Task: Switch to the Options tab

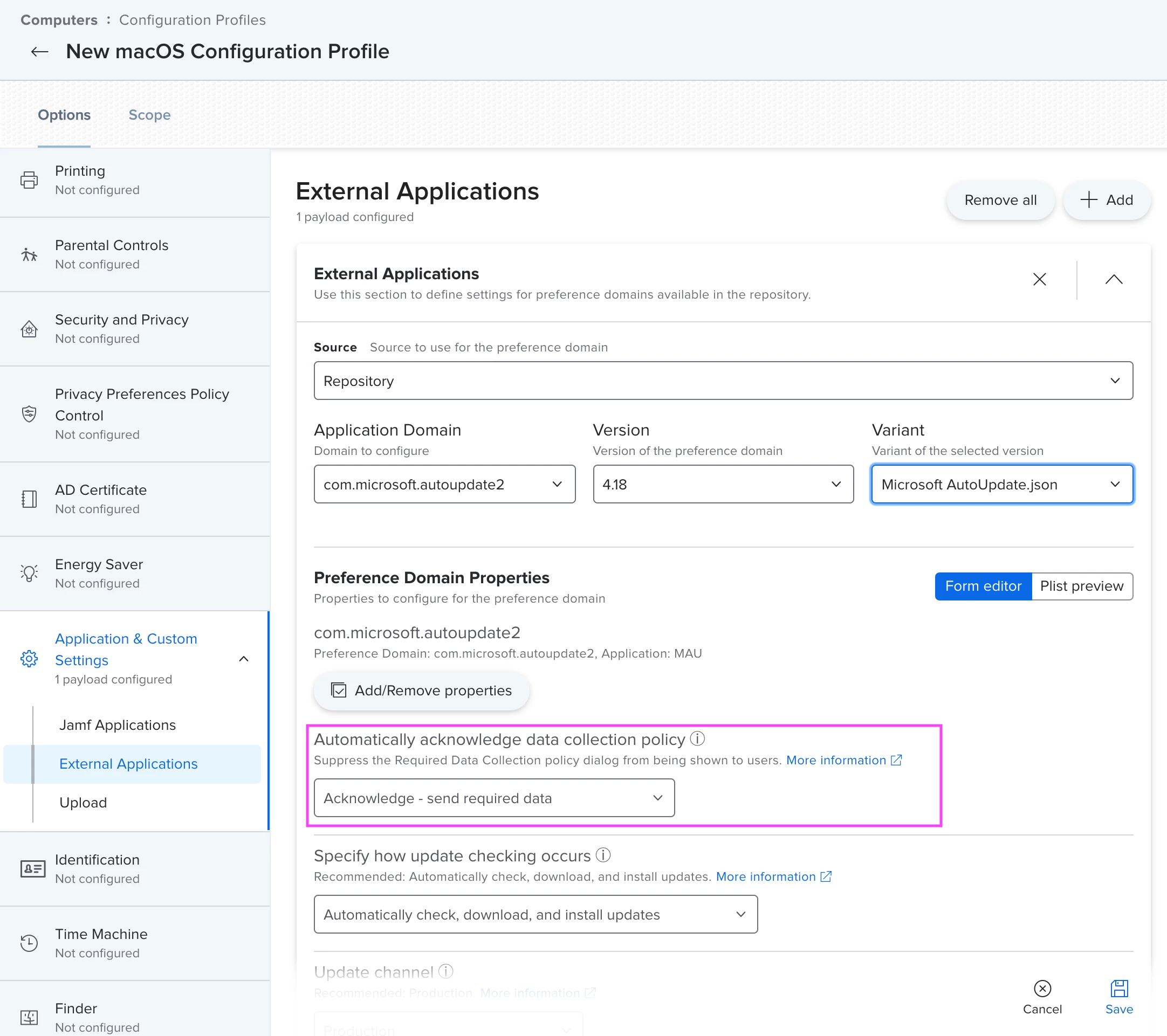Action: [64, 115]
